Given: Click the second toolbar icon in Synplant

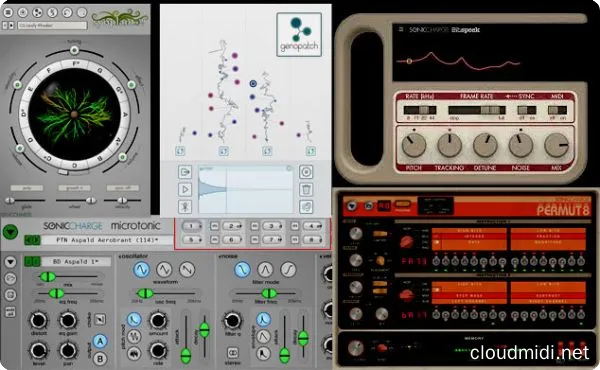Looking at the screenshot, I should [23, 13].
